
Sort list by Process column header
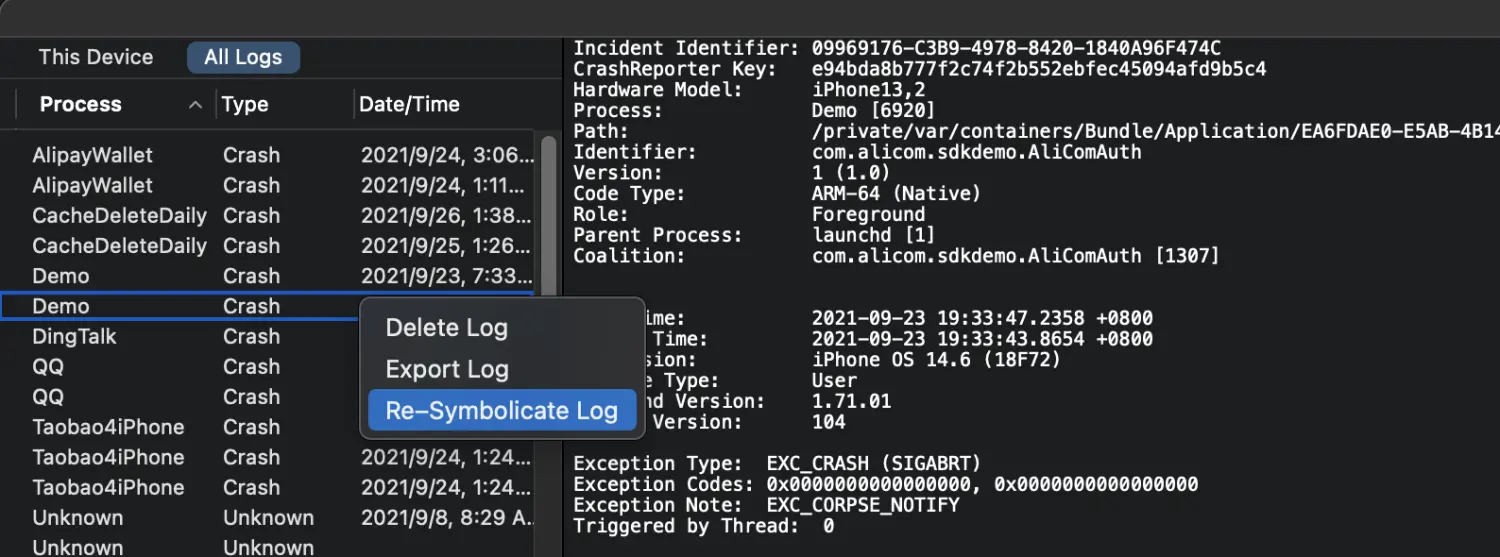80,104
